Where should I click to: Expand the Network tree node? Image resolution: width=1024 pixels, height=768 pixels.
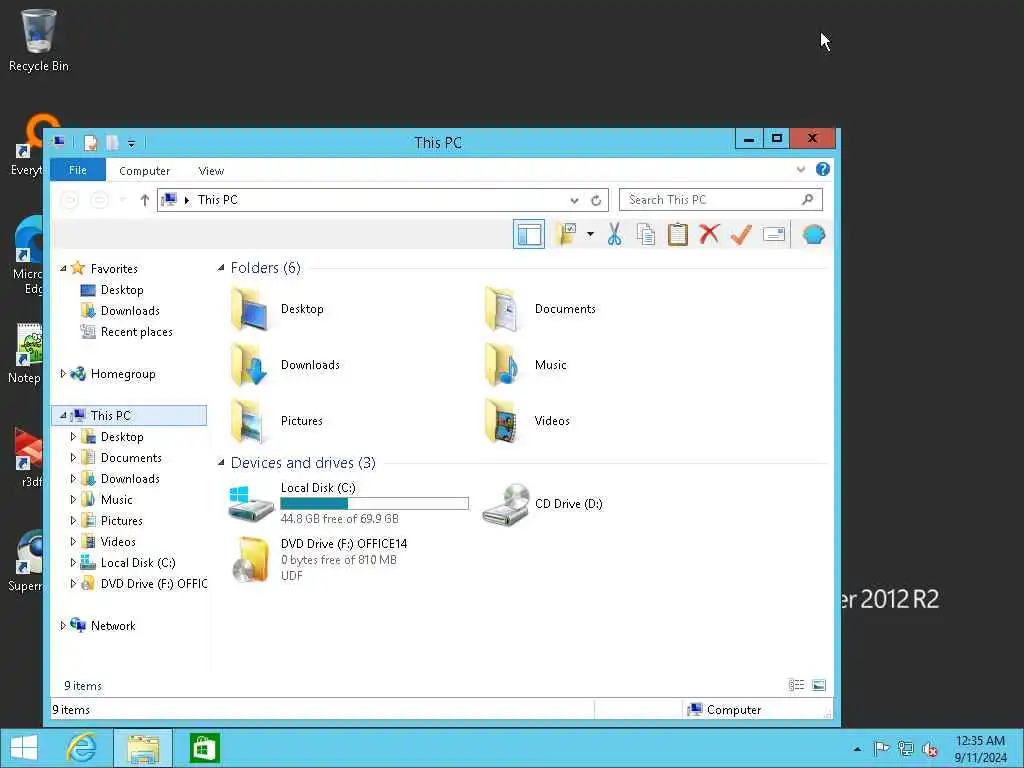tap(63, 625)
